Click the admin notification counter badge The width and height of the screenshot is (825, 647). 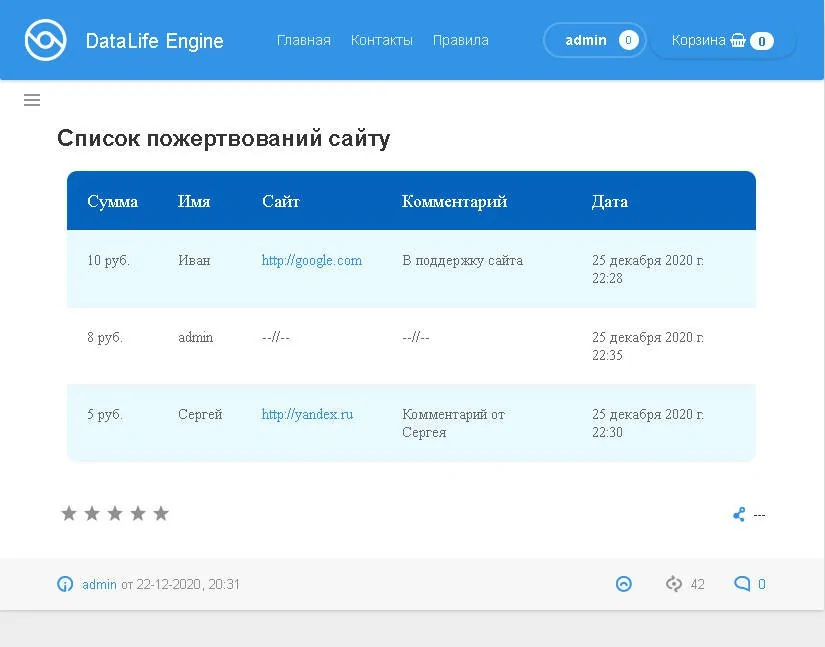tap(628, 40)
